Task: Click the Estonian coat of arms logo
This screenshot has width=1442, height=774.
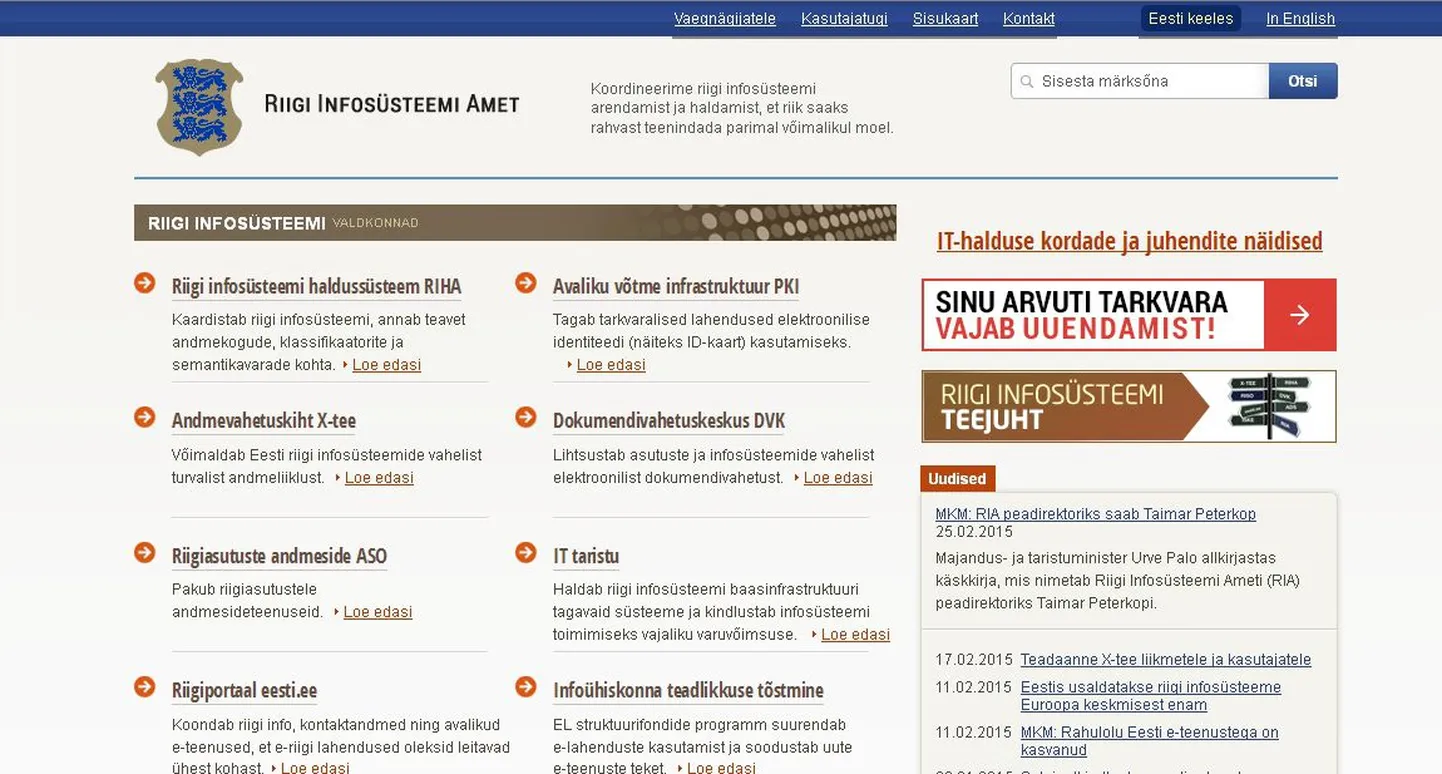Action: coord(200,105)
